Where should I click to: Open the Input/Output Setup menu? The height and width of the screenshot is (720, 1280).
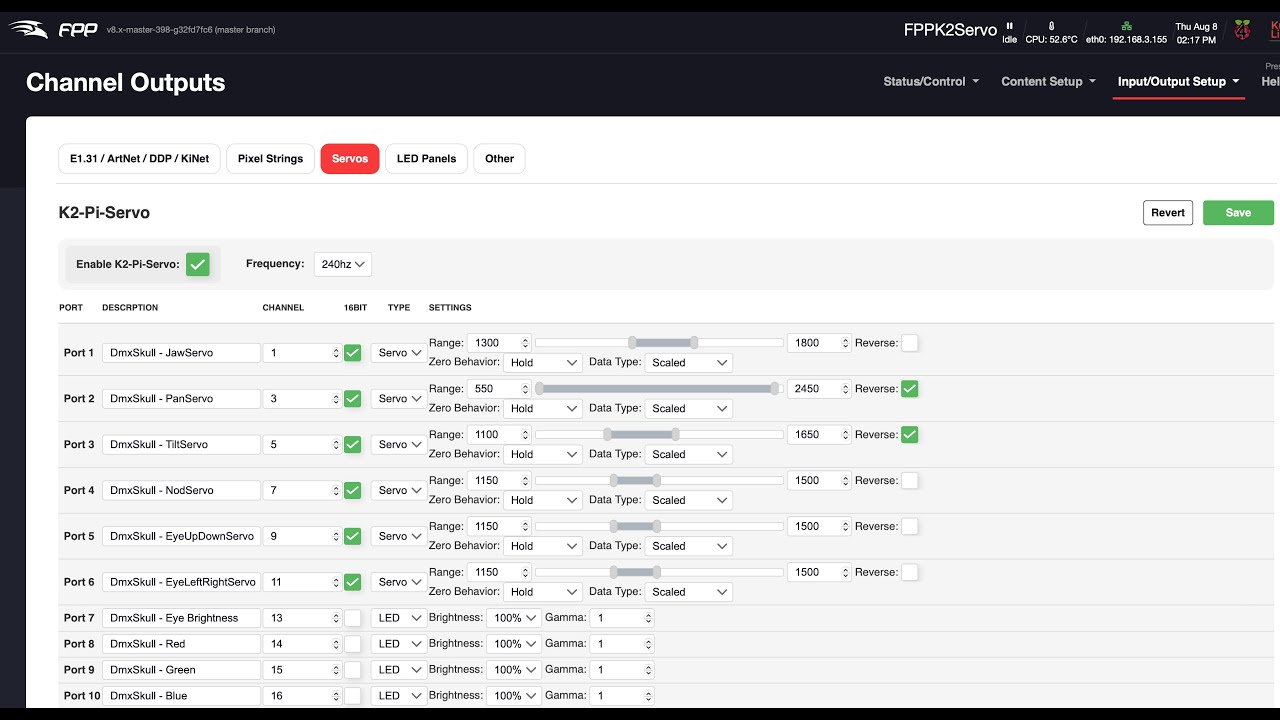[1179, 82]
